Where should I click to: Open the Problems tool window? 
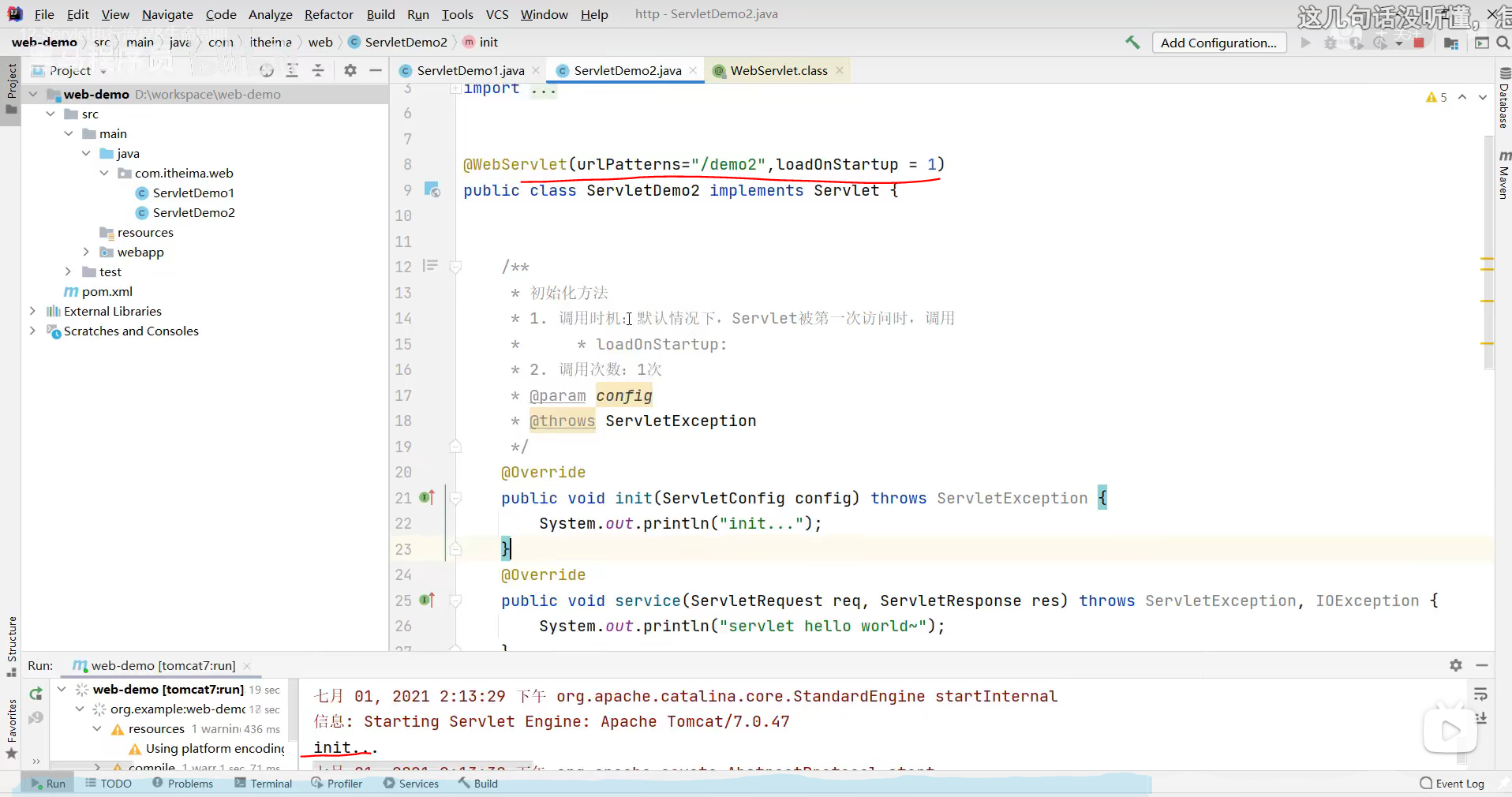point(182,784)
